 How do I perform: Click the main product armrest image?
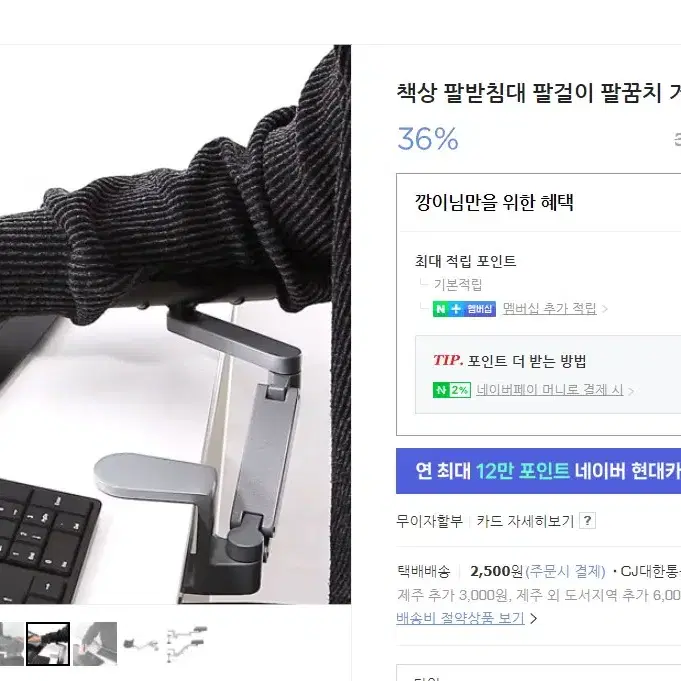coord(175,324)
